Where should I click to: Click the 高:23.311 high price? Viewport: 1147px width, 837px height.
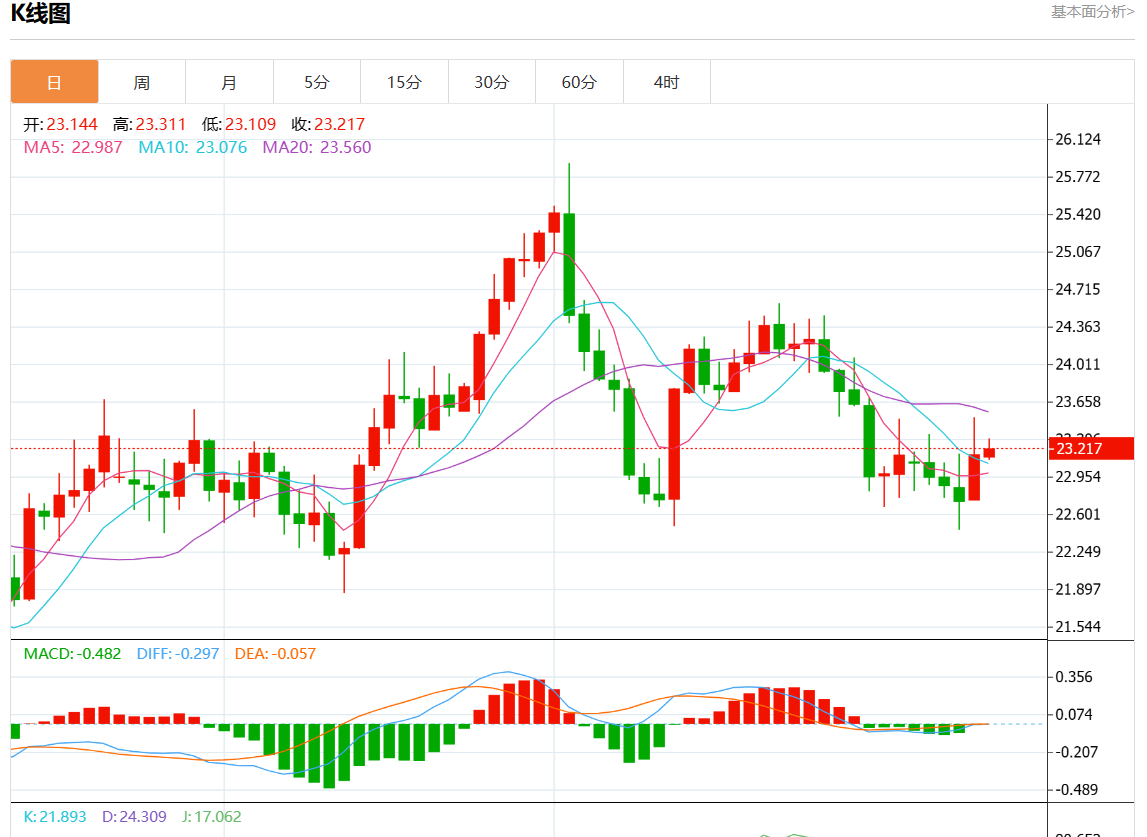tap(149, 124)
